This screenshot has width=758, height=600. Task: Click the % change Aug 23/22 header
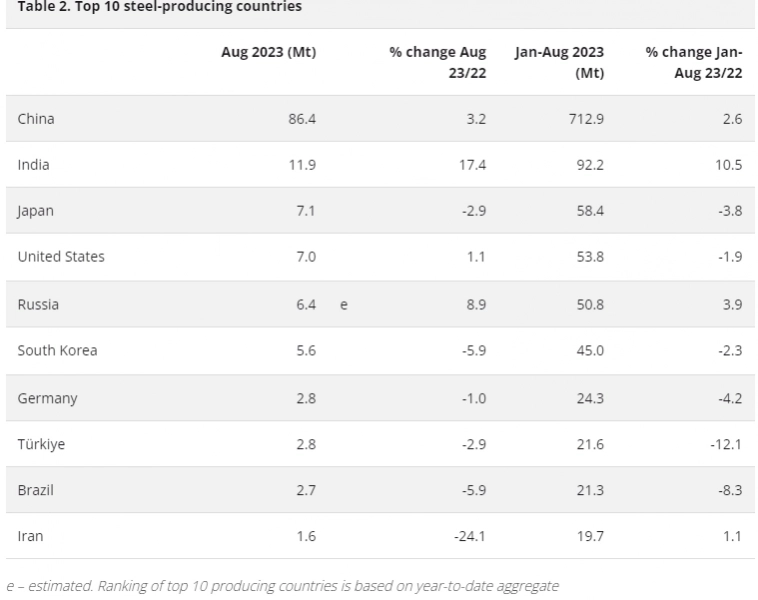[438, 62]
